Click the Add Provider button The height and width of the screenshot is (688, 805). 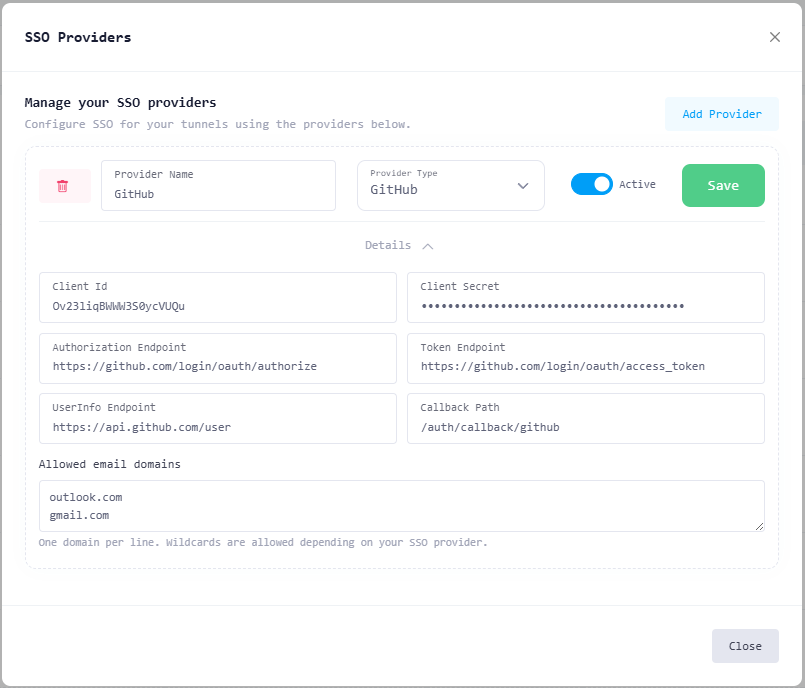[x=721, y=114]
